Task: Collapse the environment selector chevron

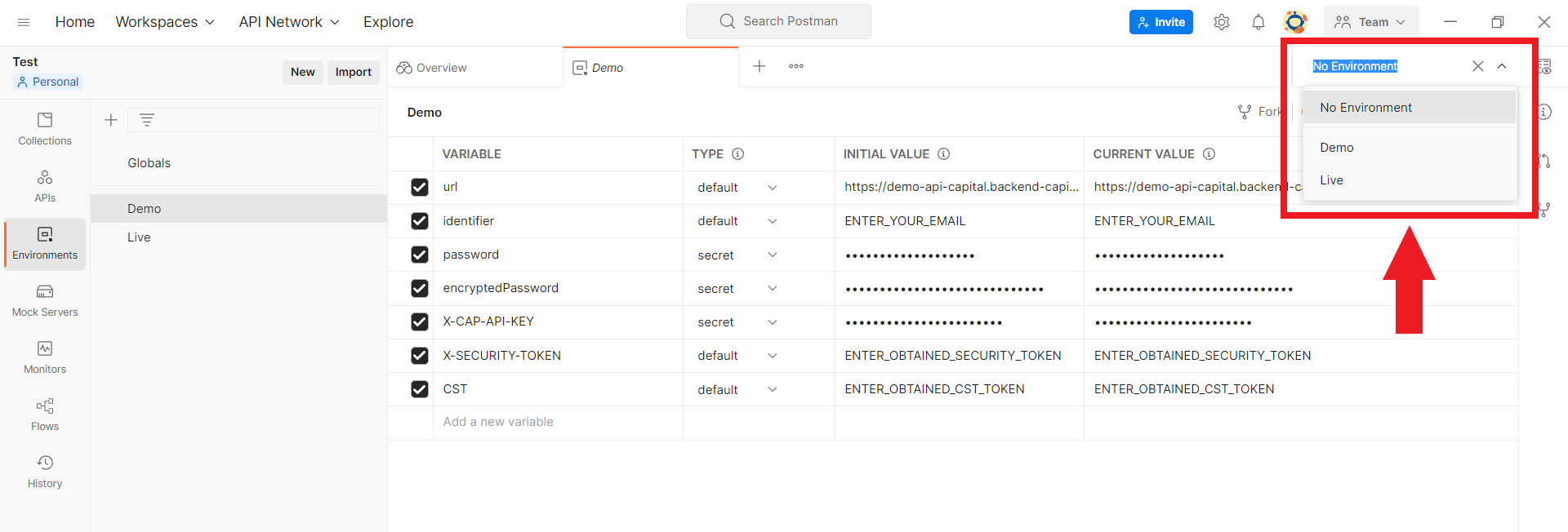Action: (x=1502, y=66)
